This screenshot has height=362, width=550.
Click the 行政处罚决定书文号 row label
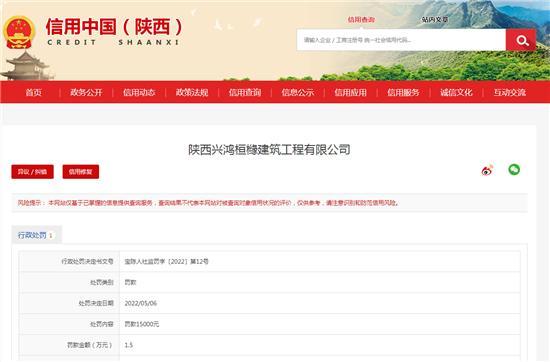pos(87,262)
